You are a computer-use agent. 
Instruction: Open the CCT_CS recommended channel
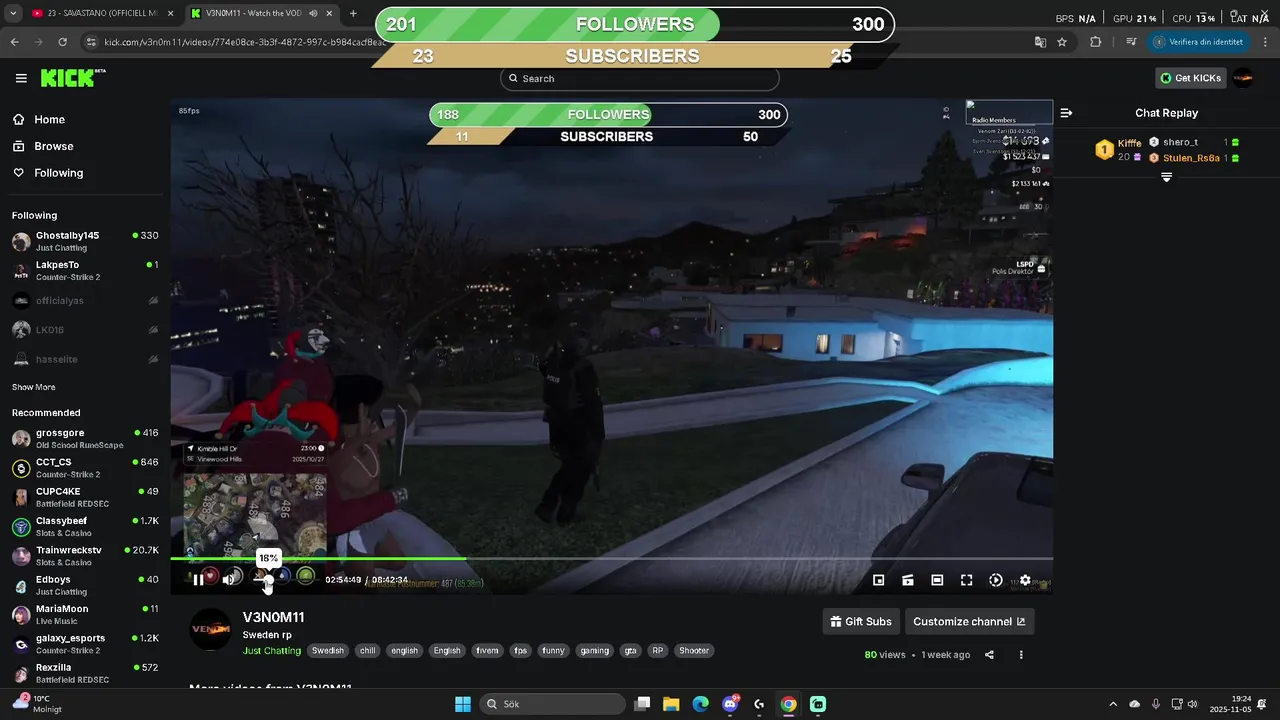click(85, 468)
